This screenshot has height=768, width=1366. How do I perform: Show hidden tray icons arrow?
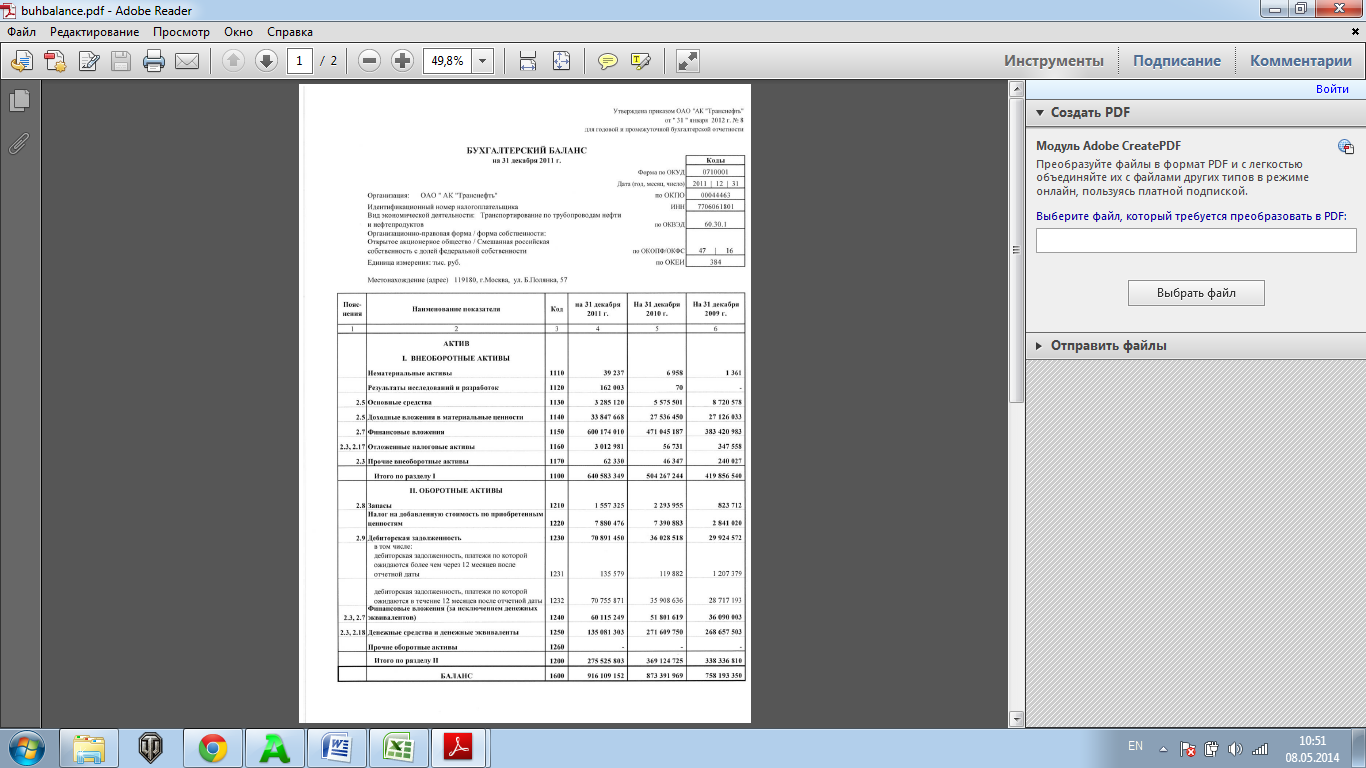pos(1163,748)
